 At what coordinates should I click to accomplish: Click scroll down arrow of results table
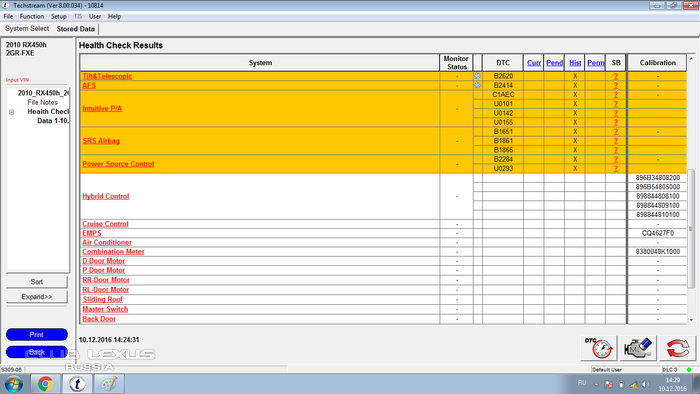click(691, 320)
